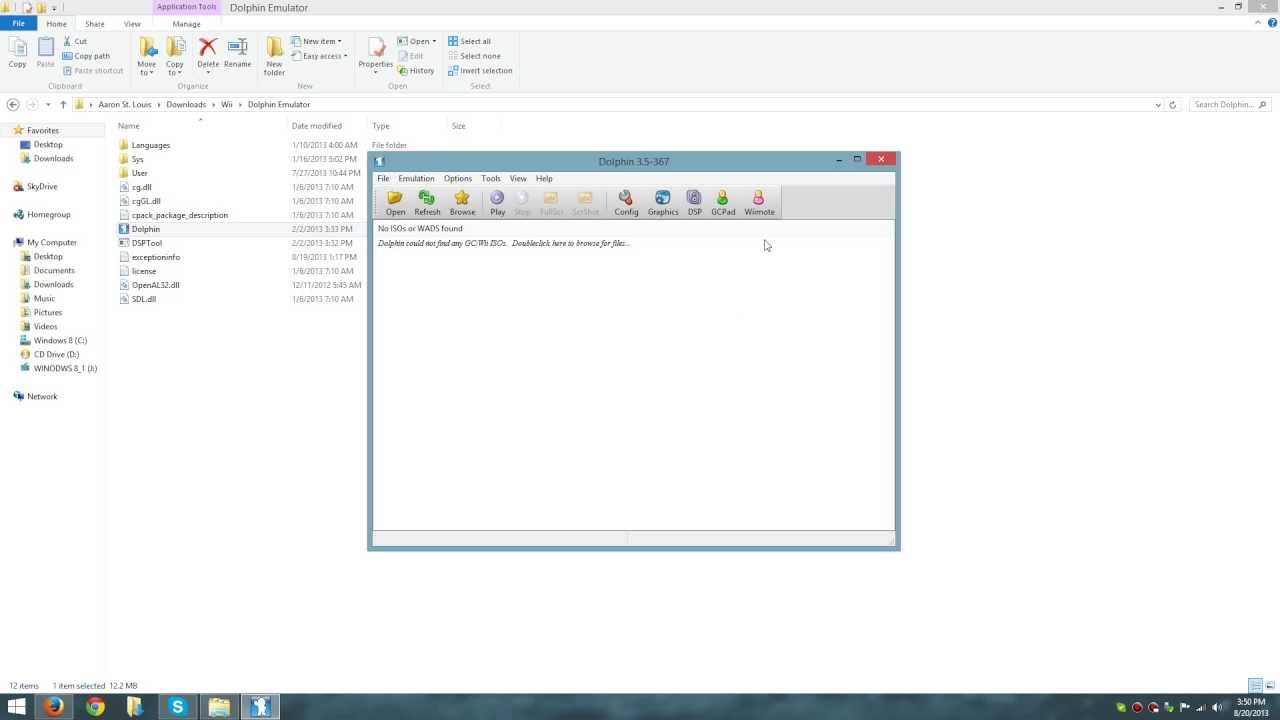The width and height of the screenshot is (1280, 720).
Task: Go back with Explorer back arrow
Action: [x=13, y=104]
